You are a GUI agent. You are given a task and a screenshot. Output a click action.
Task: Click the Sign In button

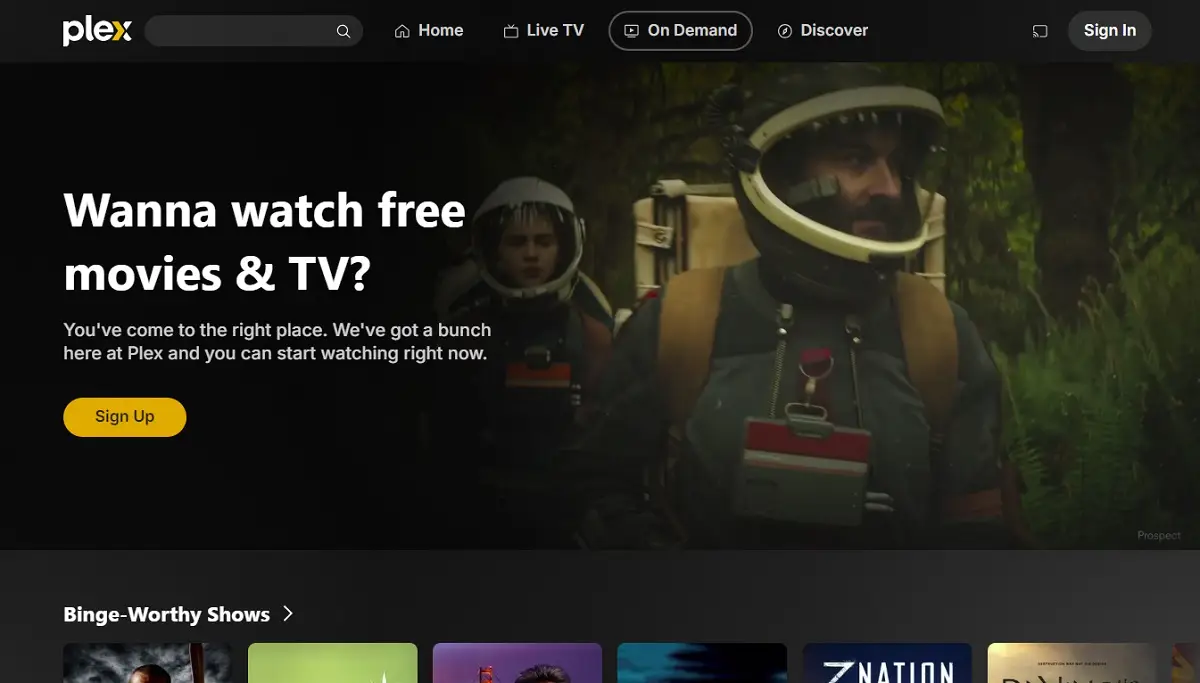coord(1110,31)
